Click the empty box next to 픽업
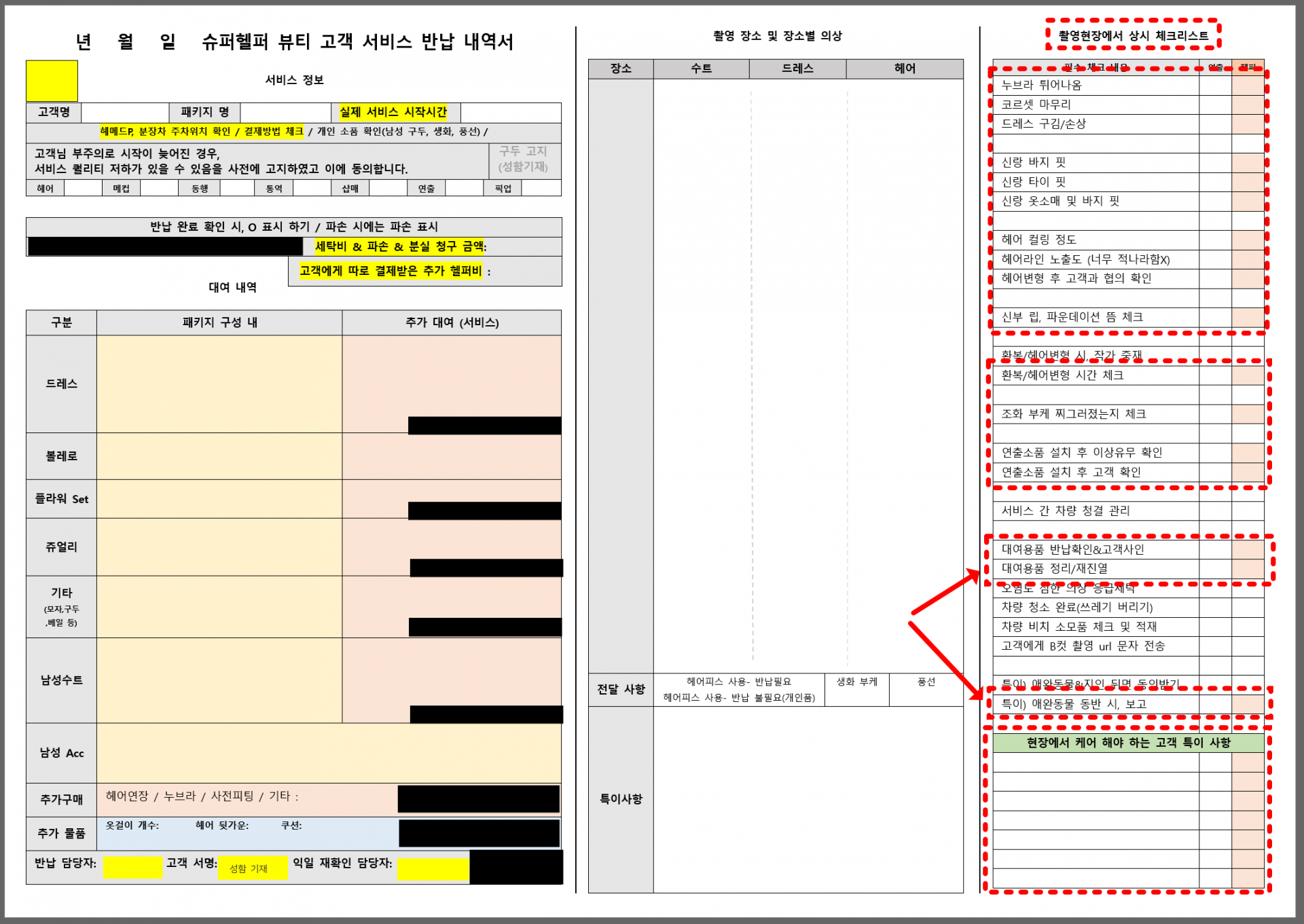The width and height of the screenshot is (1304, 924). tap(541, 188)
